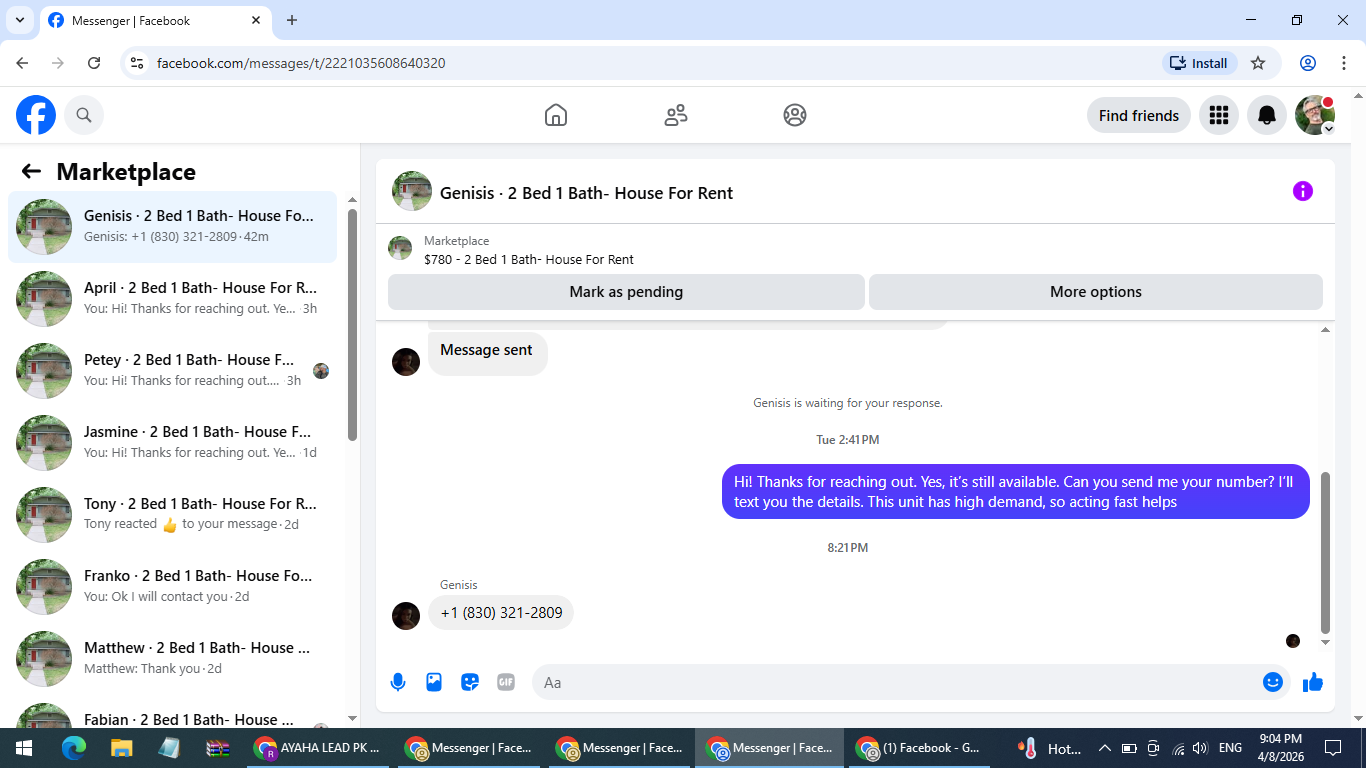This screenshot has height=768, width=1366.
Task: Go to the Home feed icon
Action: (556, 115)
